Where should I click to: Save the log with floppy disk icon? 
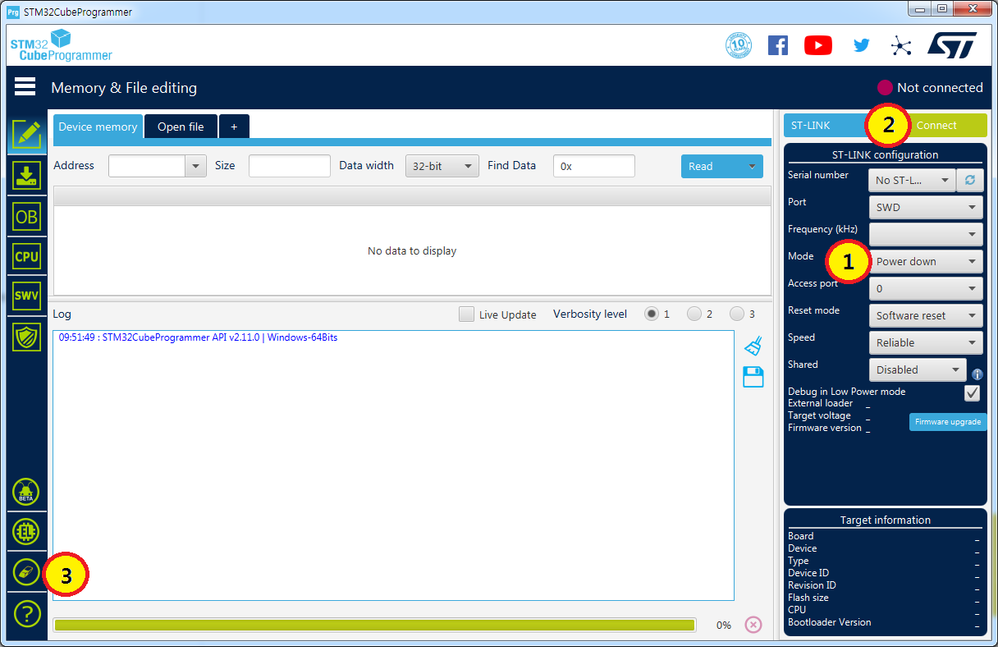click(x=754, y=377)
